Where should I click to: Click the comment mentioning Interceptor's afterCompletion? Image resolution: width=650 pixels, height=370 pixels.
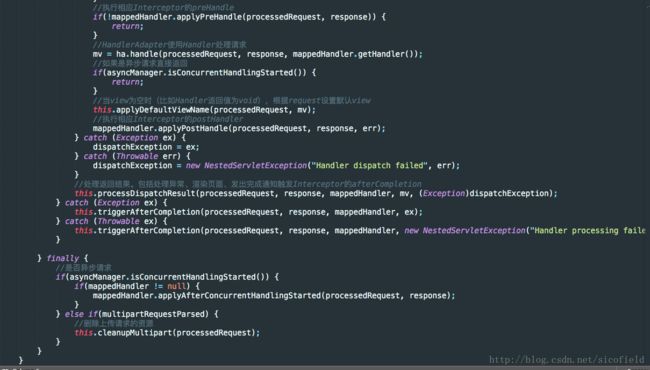click(x=248, y=184)
